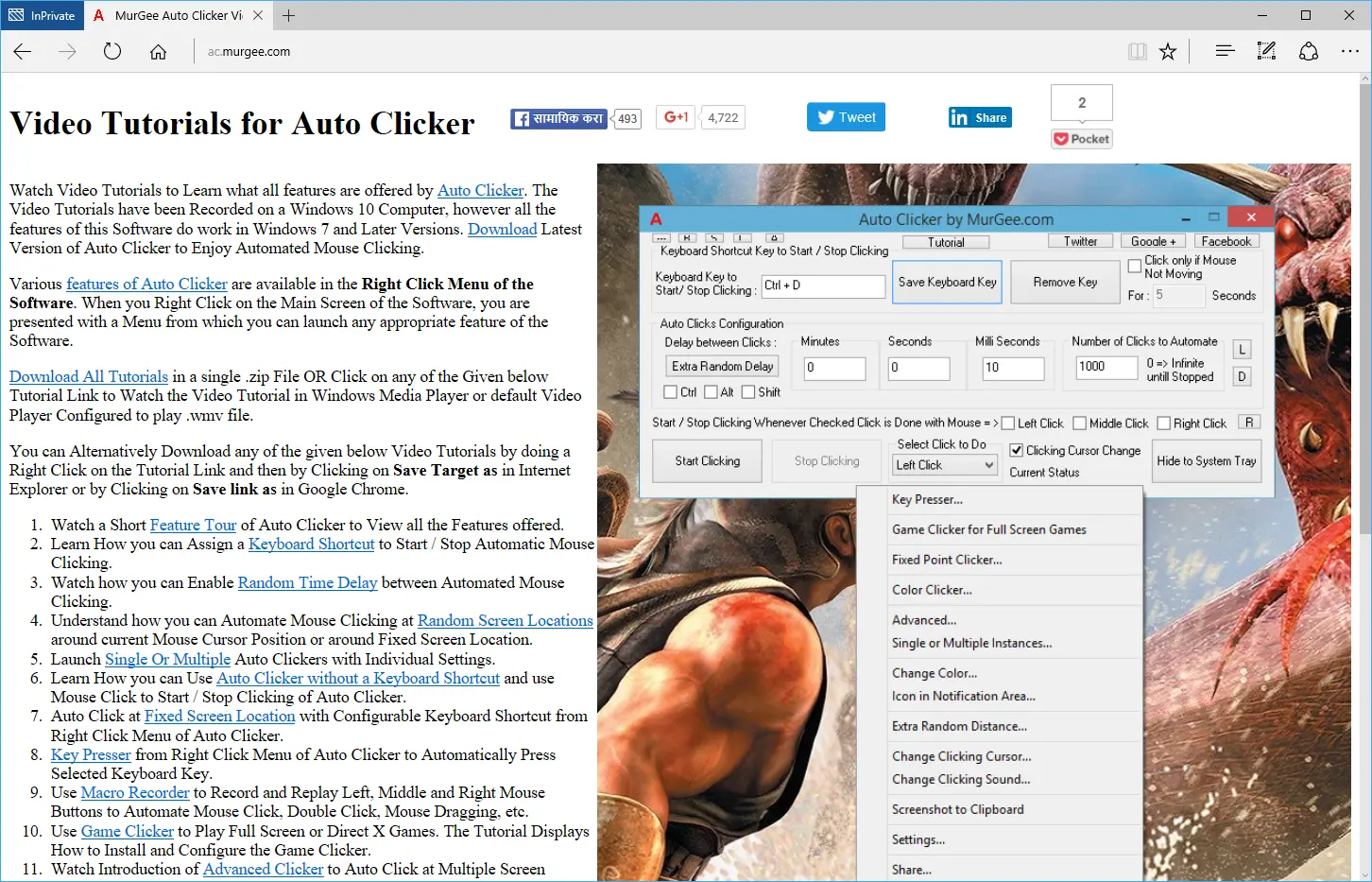
Task: Choose Key Presser from context menu
Action: (927, 499)
